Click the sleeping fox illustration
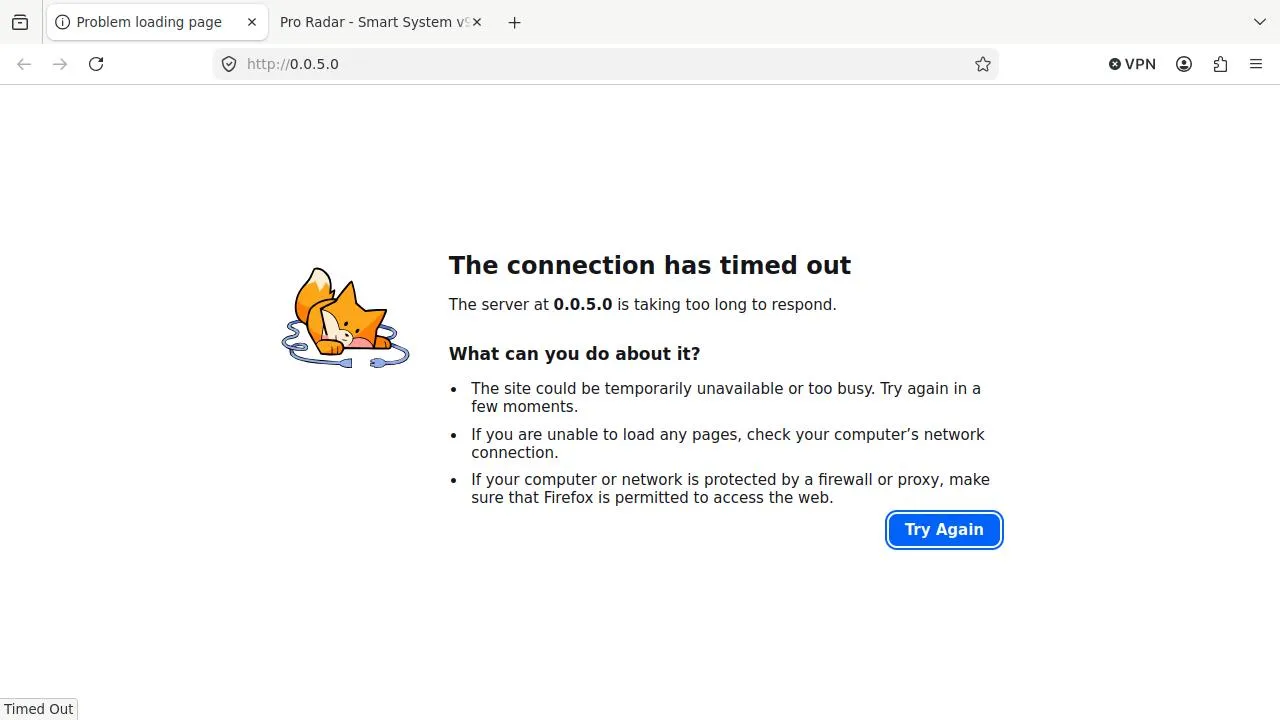1280x720 pixels. (345, 318)
